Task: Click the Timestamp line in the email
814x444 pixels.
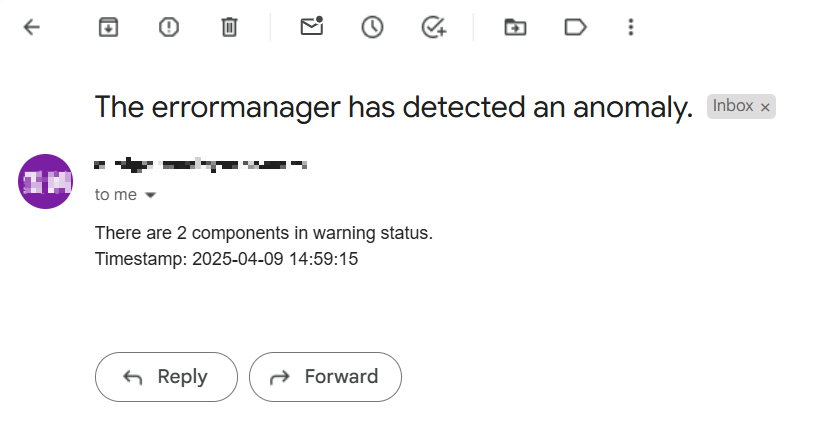Action: pyautogui.click(x=226, y=259)
